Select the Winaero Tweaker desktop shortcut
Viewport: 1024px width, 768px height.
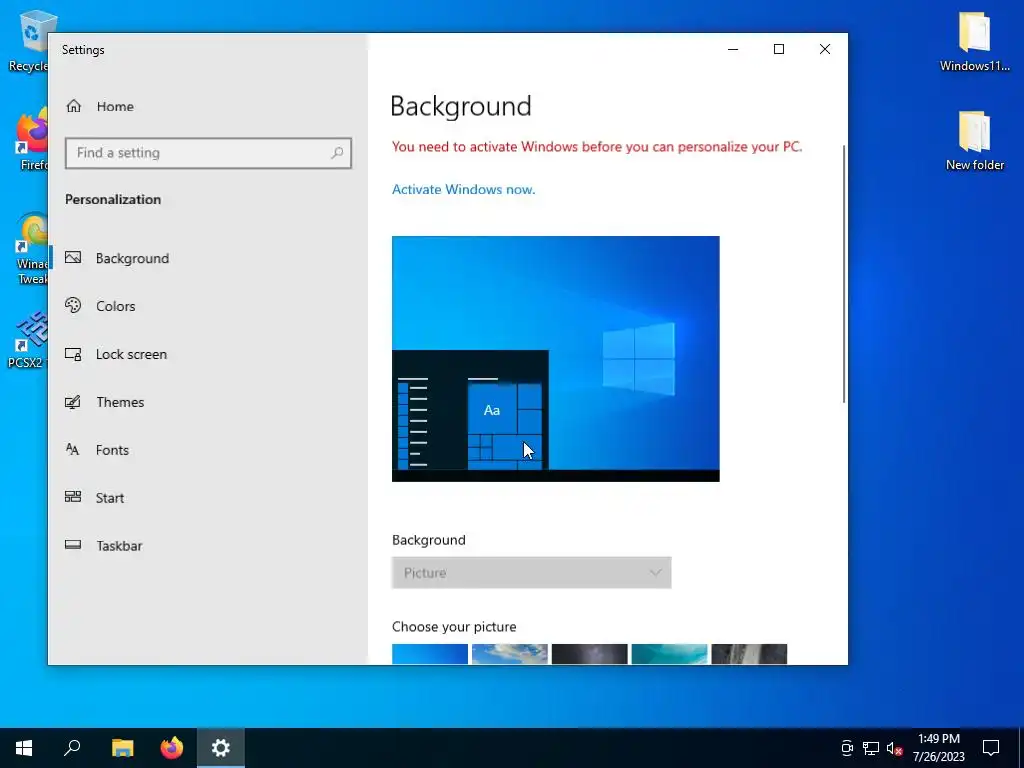[31, 248]
